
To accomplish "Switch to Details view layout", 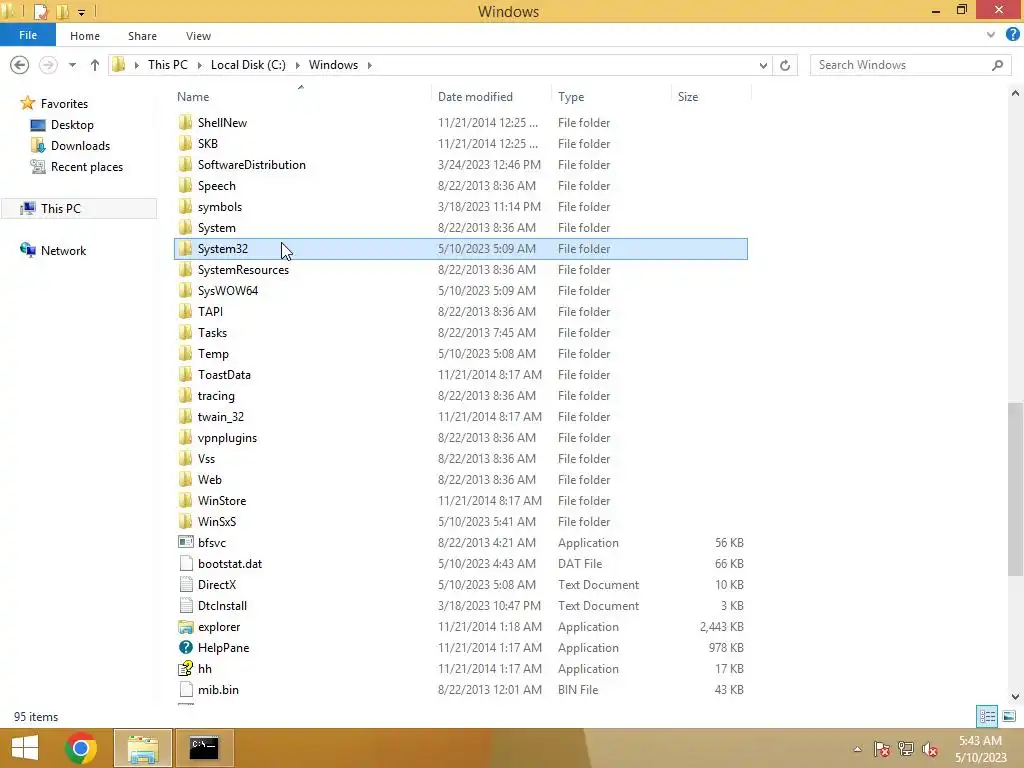I will click(x=987, y=716).
